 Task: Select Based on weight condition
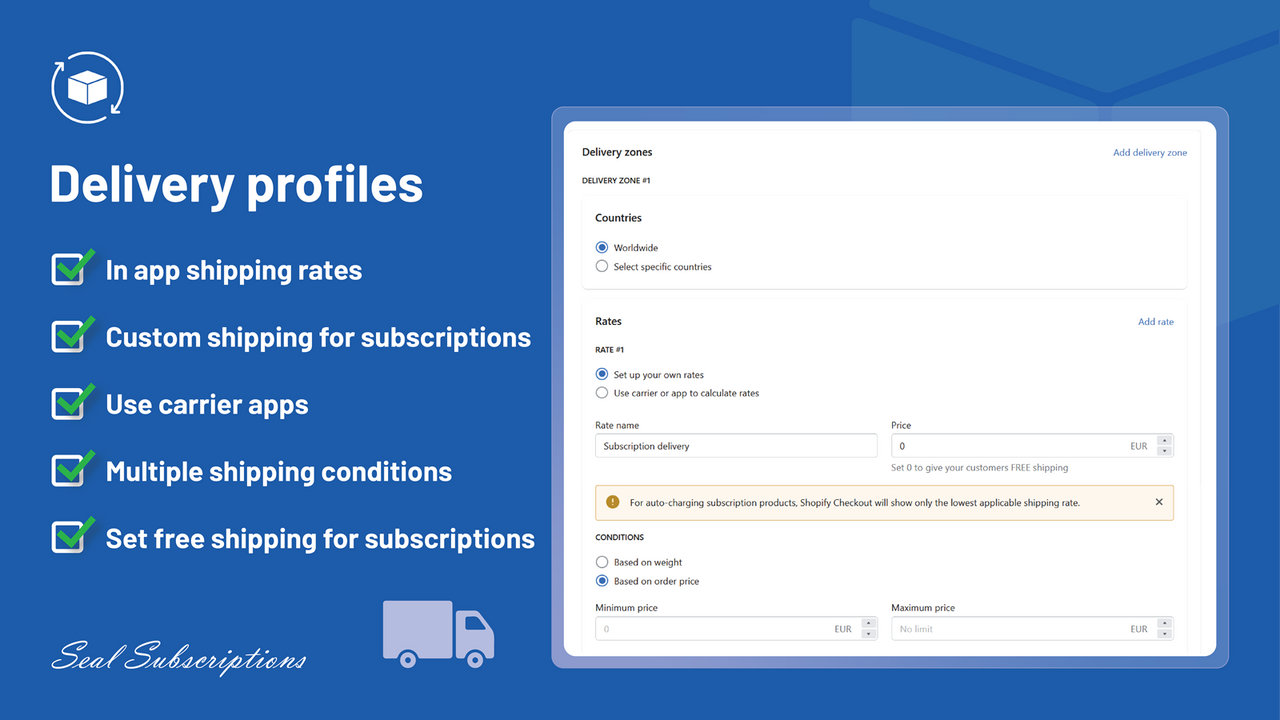(602, 562)
